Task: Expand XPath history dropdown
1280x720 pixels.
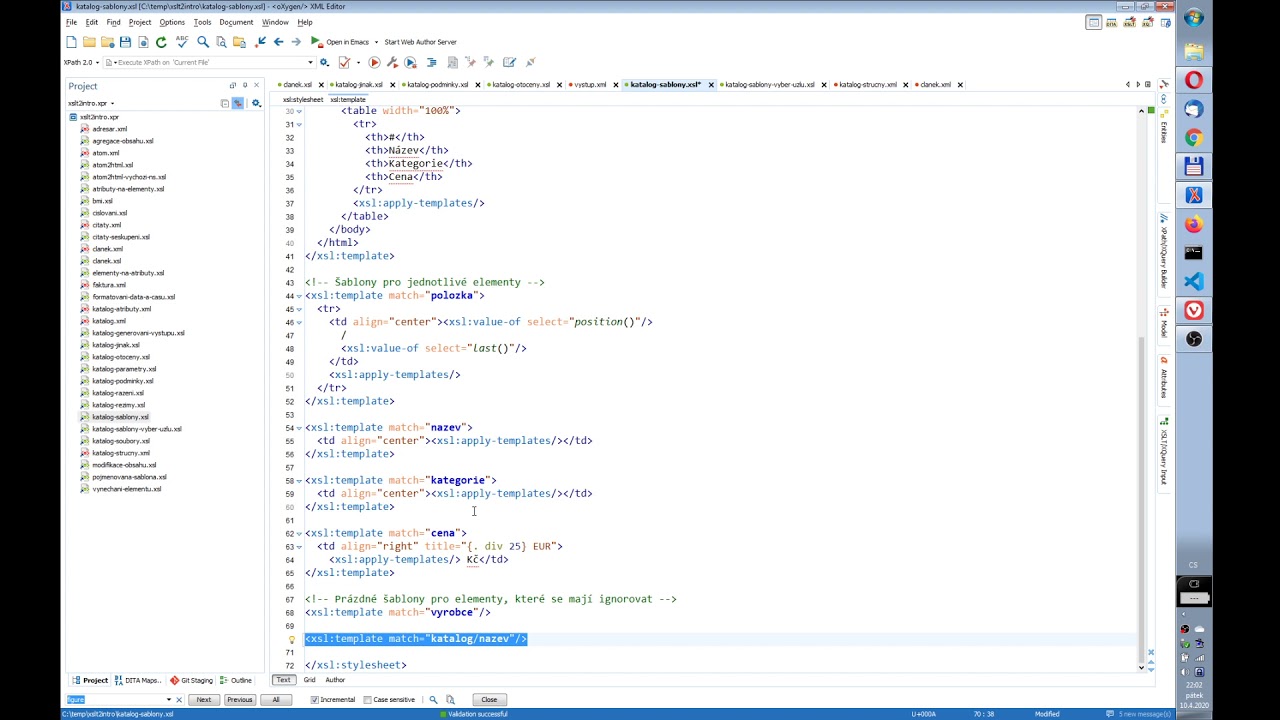Action: [x=310, y=62]
